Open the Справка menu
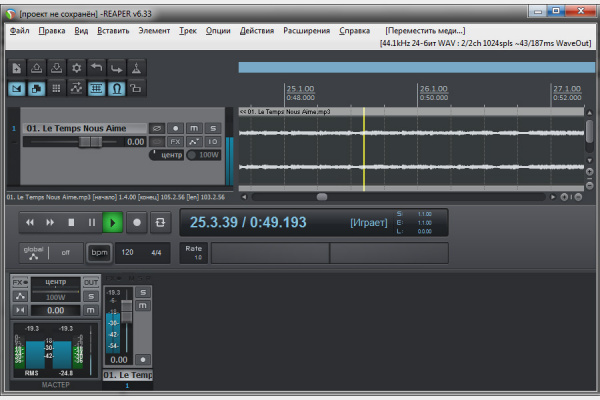 click(x=354, y=31)
